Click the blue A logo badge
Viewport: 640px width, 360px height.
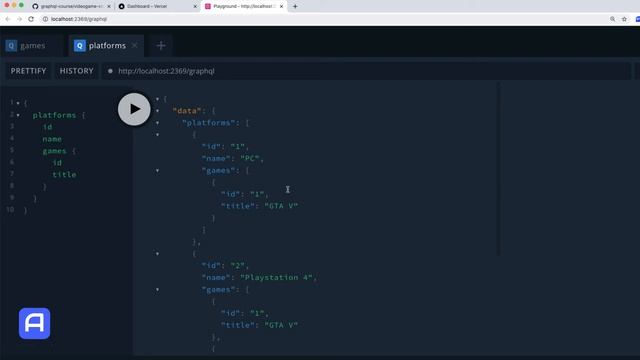34,323
